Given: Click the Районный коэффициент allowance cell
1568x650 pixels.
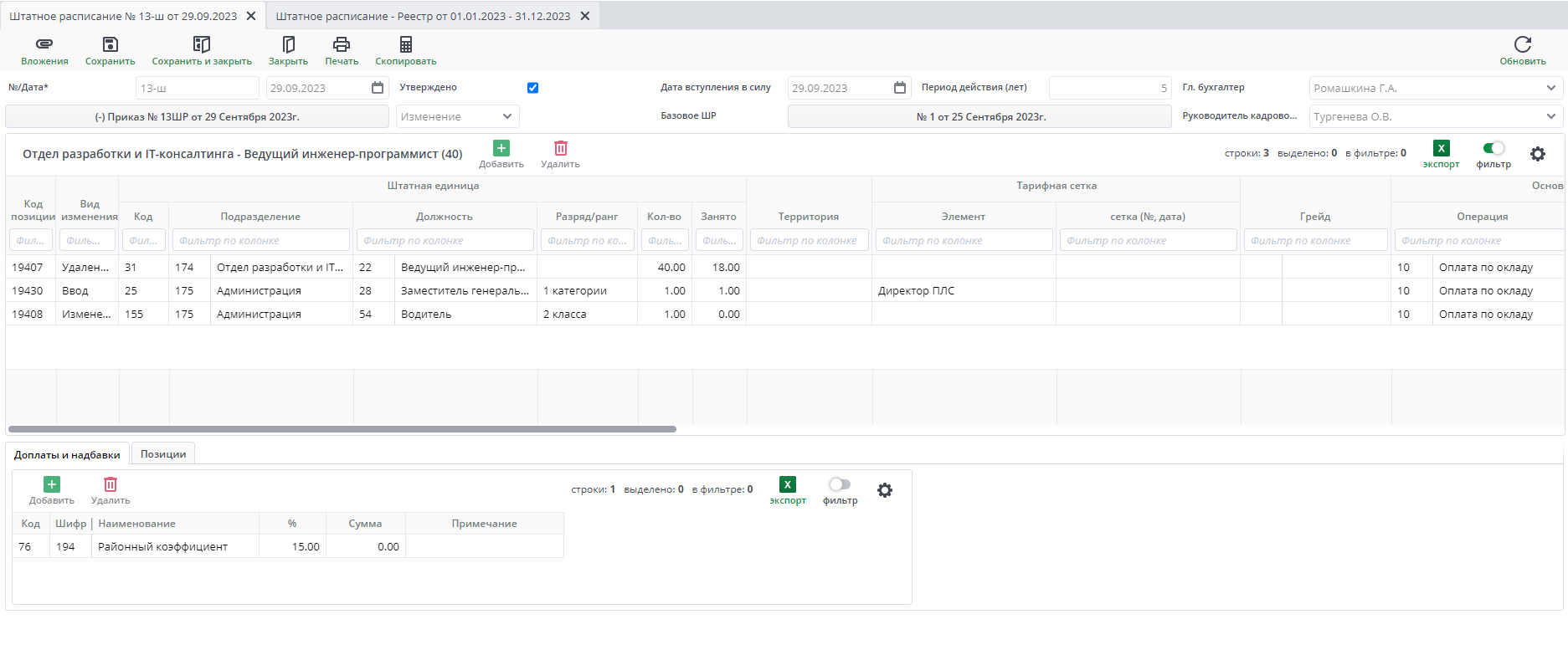Looking at the screenshot, I should [x=175, y=547].
